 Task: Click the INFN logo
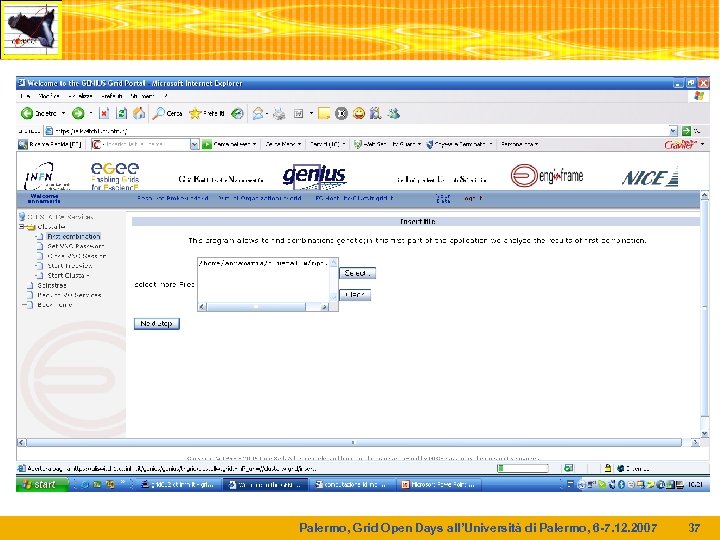tap(46, 176)
